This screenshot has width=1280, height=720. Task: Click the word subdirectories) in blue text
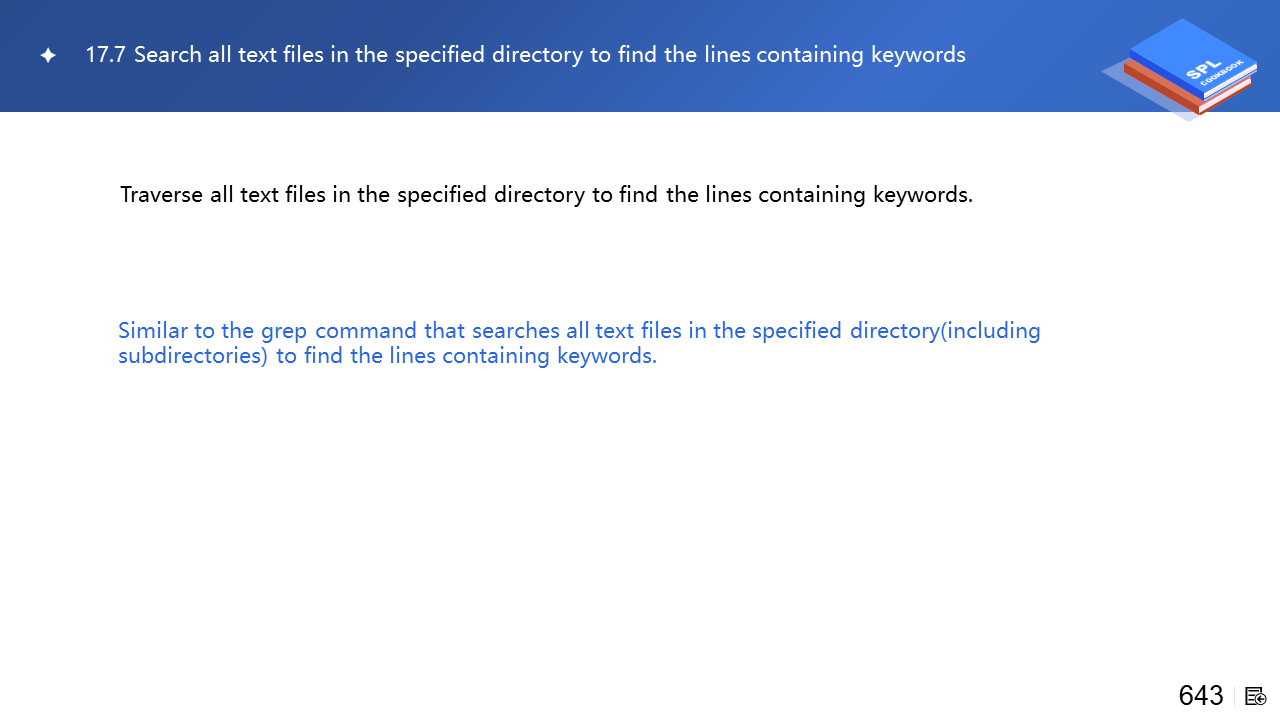point(193,356)
